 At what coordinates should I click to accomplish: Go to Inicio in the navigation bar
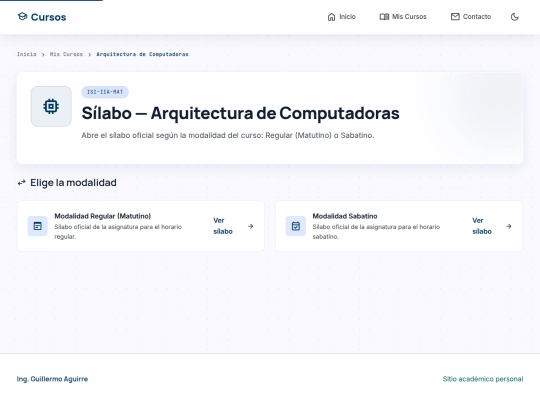pyautogui.click(x=347, y=17)
